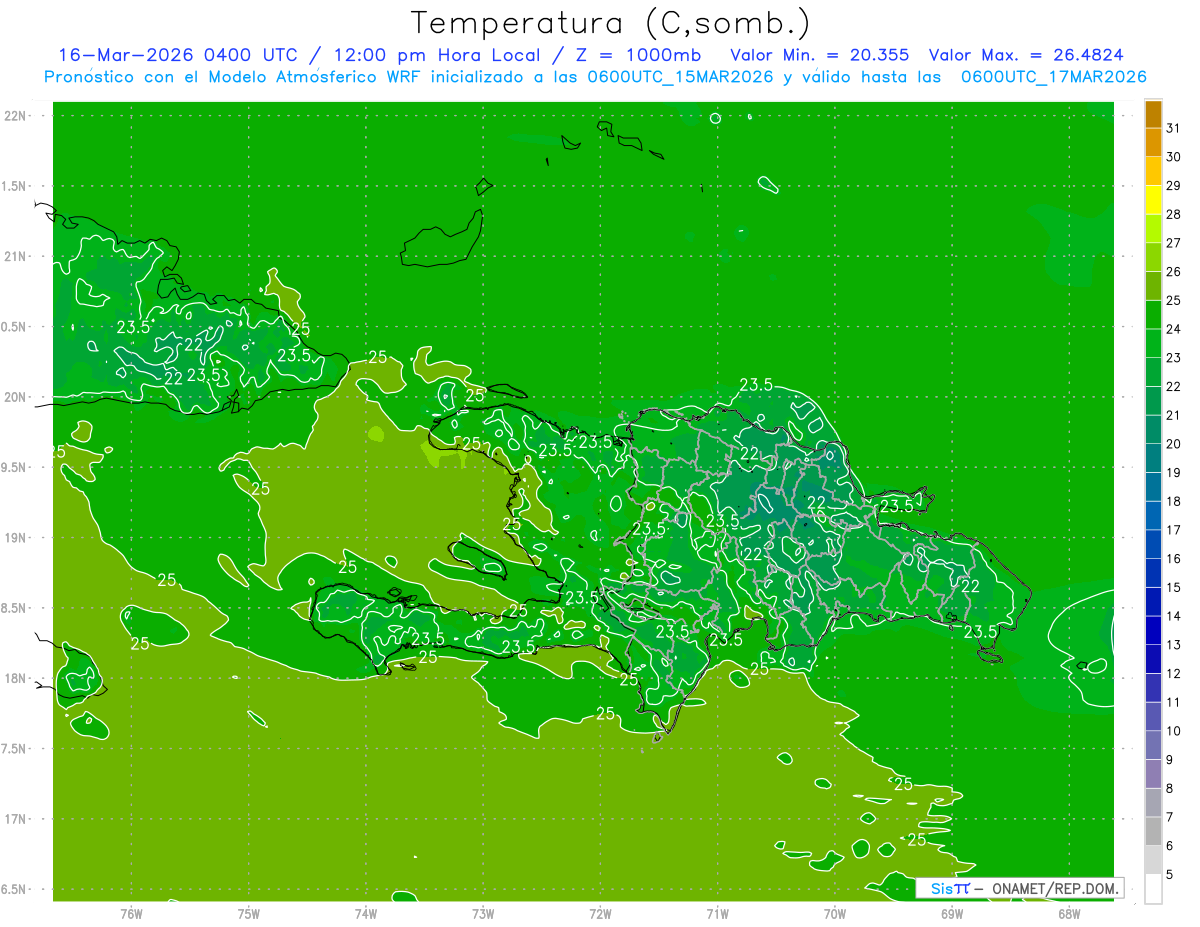Click the valid-until time "0600UTC_17MAR2026"
This screenshot has width=1200, height=927.
(x=1053, y=77)
